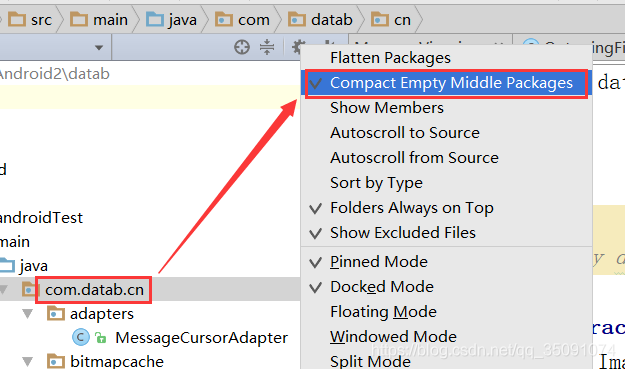
Task: Enable Autoscroll to Source
Action: point(446,133)
